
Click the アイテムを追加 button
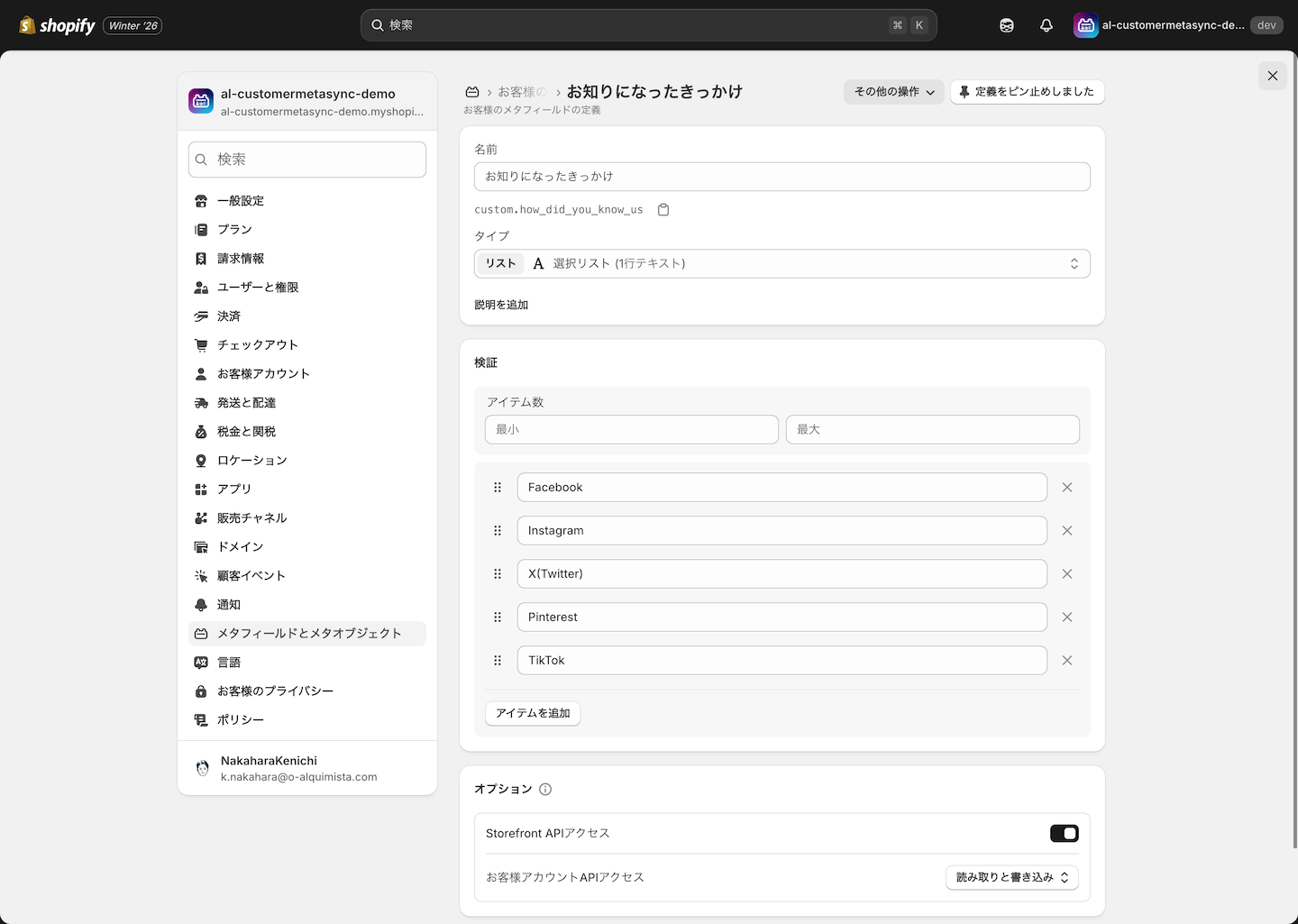(x=533, y=714)
